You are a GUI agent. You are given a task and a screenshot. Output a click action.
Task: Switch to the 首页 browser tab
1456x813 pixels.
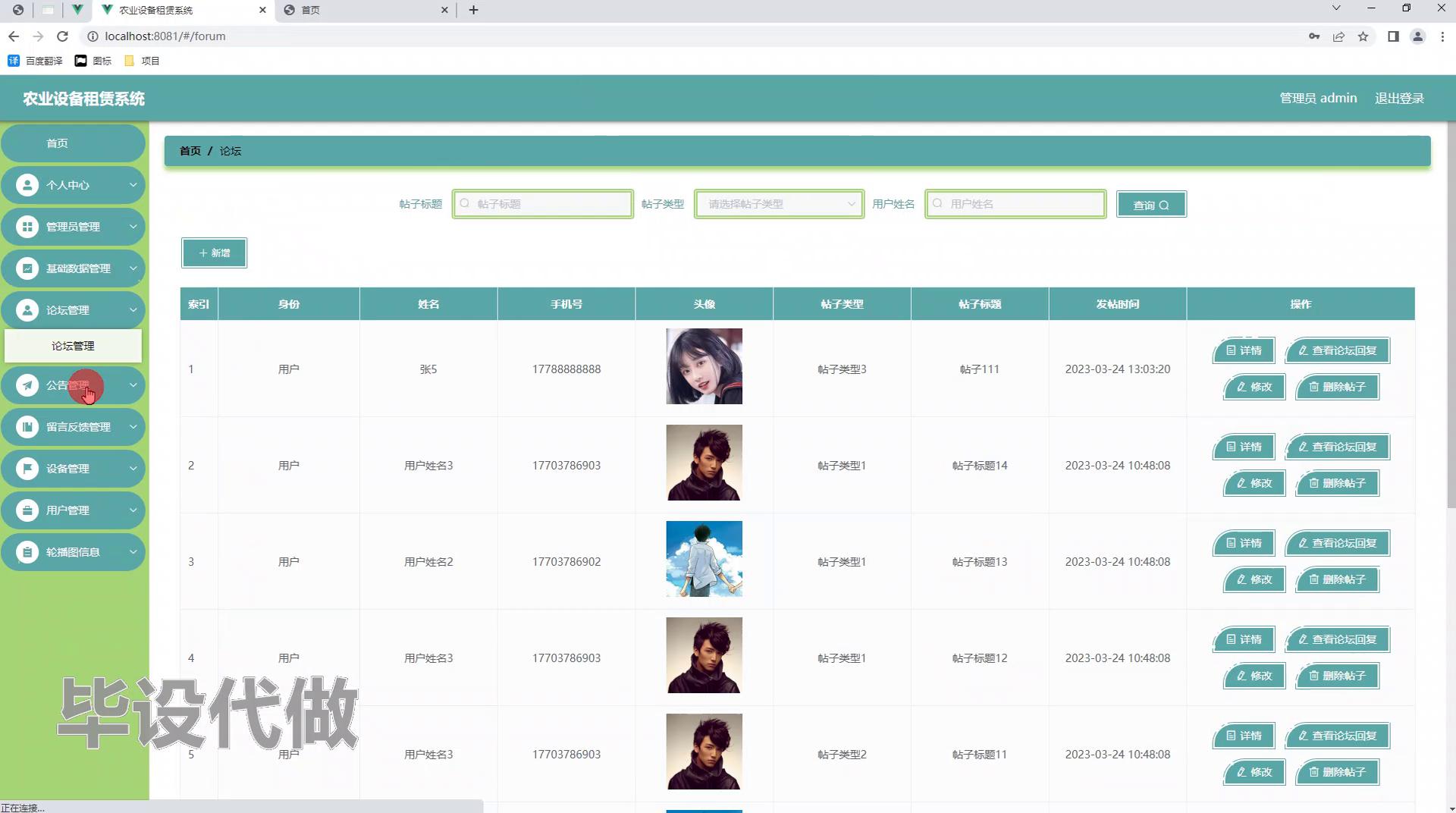pos(366,10)
